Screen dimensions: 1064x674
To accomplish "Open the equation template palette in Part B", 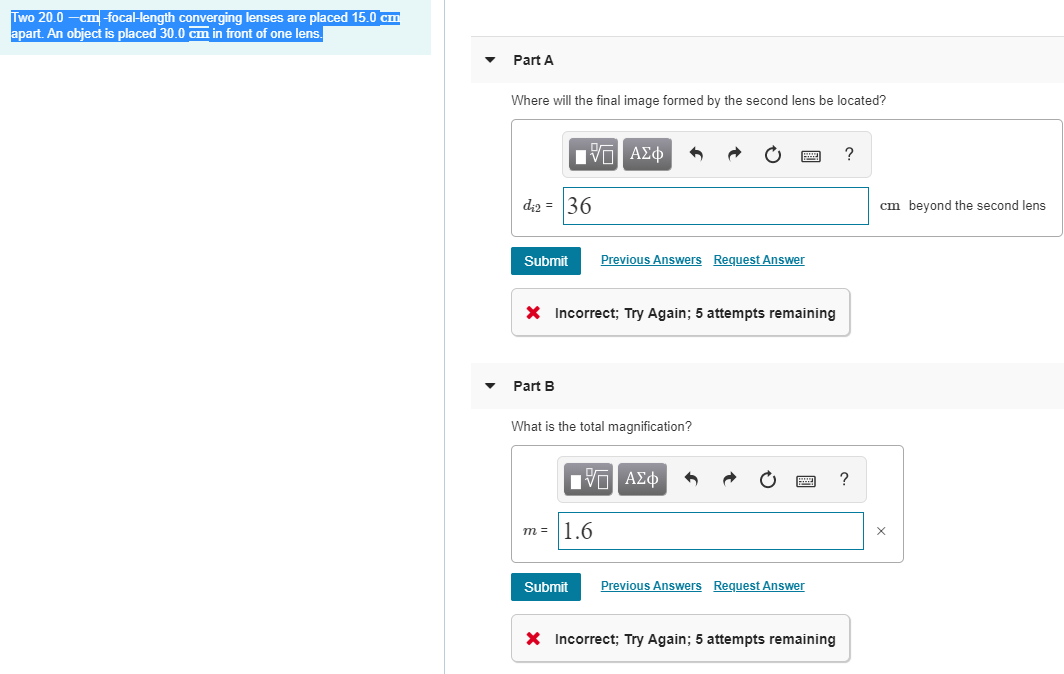I will [587, 479].
